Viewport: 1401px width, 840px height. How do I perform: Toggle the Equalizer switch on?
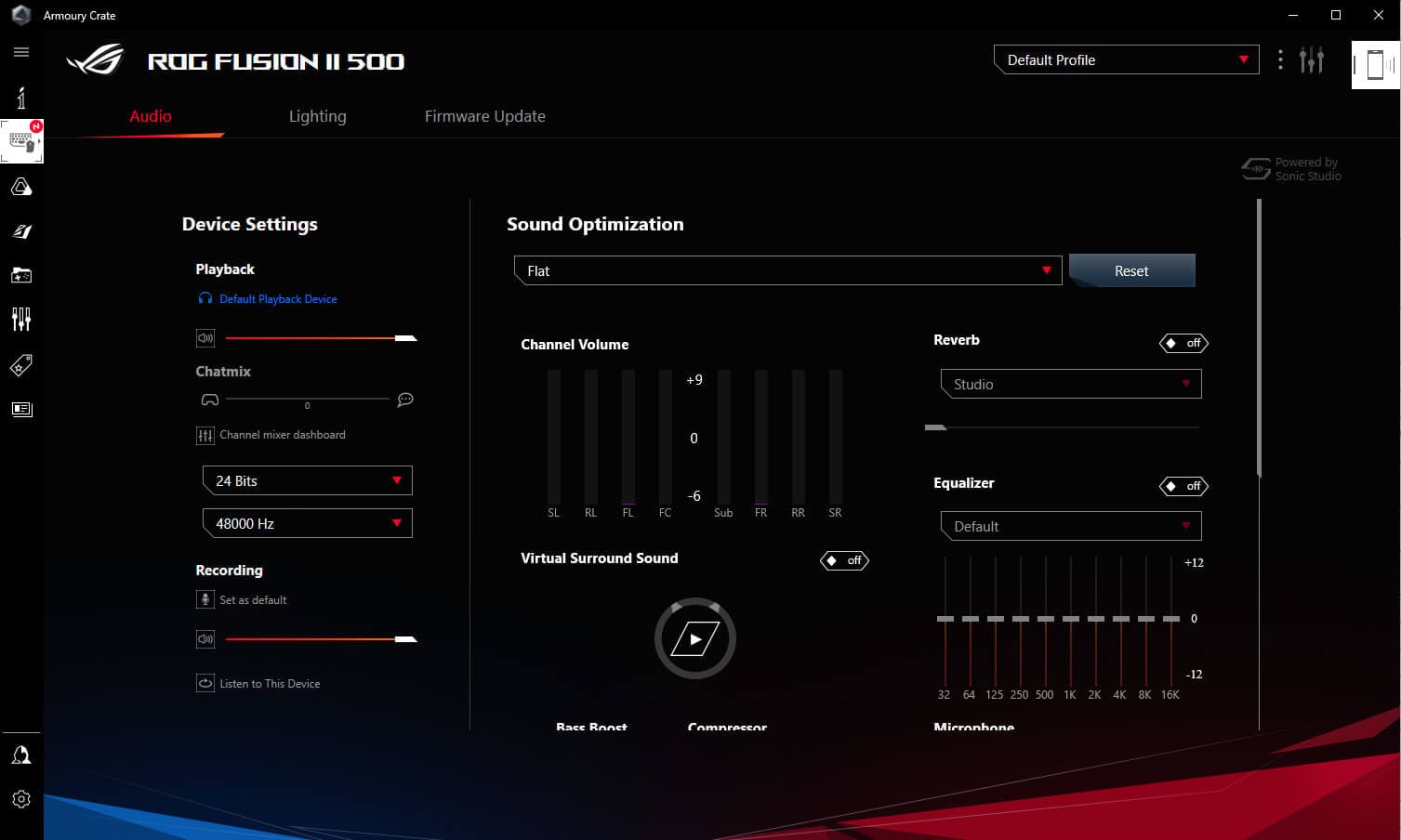(1183, 486)
